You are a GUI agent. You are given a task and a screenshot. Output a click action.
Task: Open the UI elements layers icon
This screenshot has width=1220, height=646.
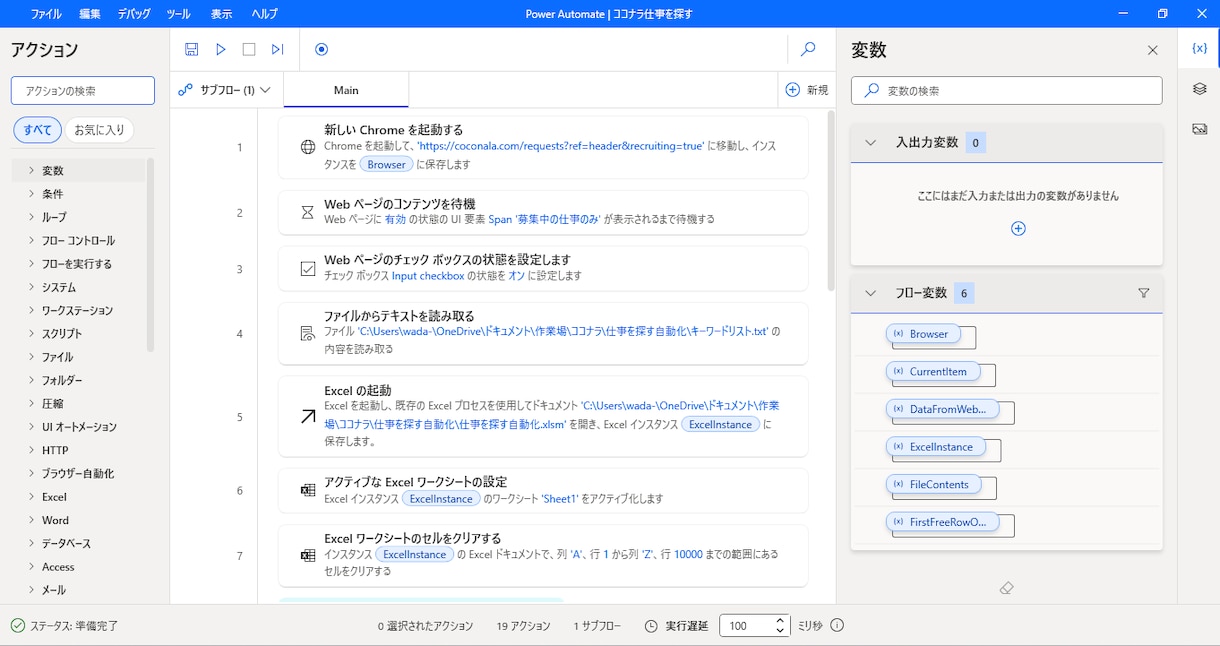pyautogui.click(x=1199, y=89)
